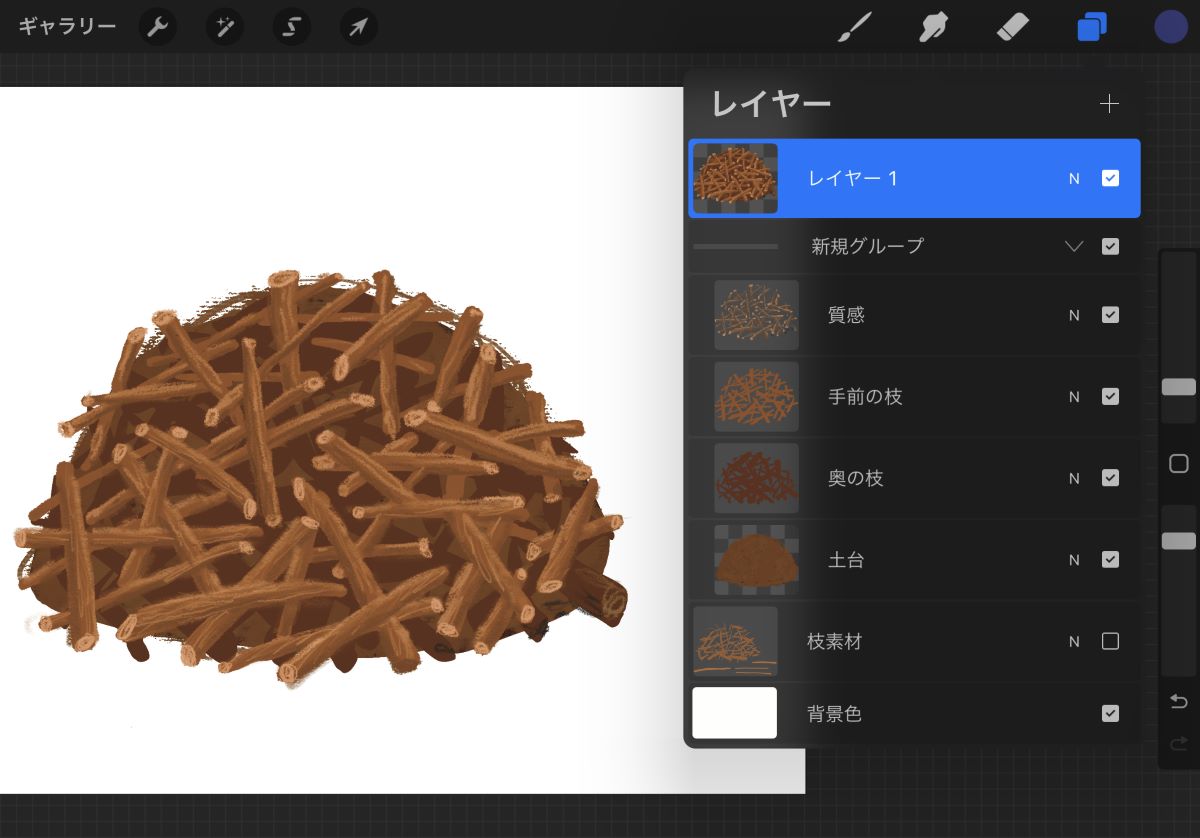Select the Eraser tool
Screen dimensions: 1200x838
1013,26
